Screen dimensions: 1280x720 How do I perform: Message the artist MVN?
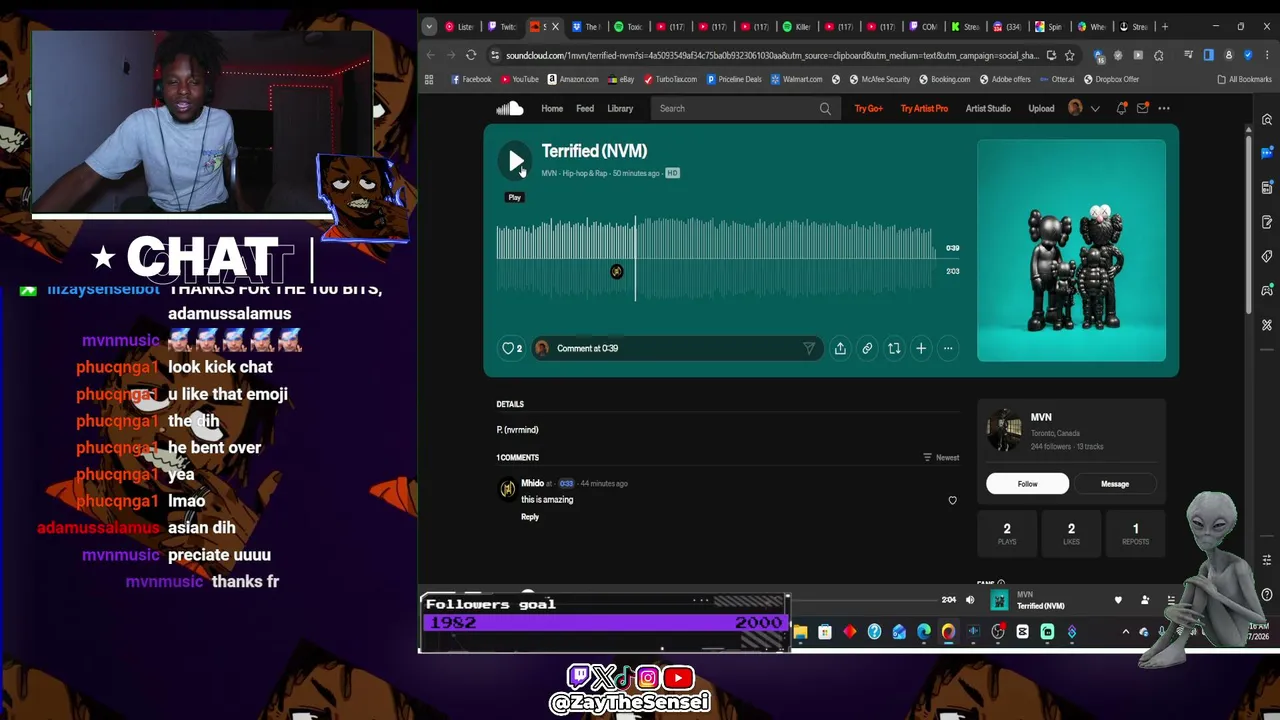[1115, 484]
